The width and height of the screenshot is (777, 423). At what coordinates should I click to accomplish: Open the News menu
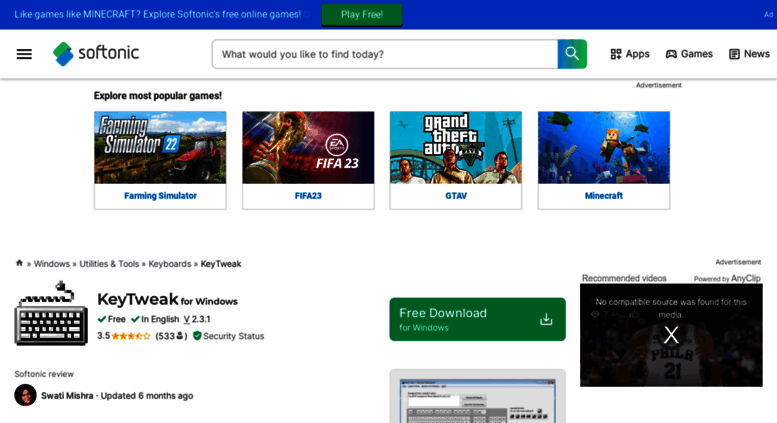749,54
